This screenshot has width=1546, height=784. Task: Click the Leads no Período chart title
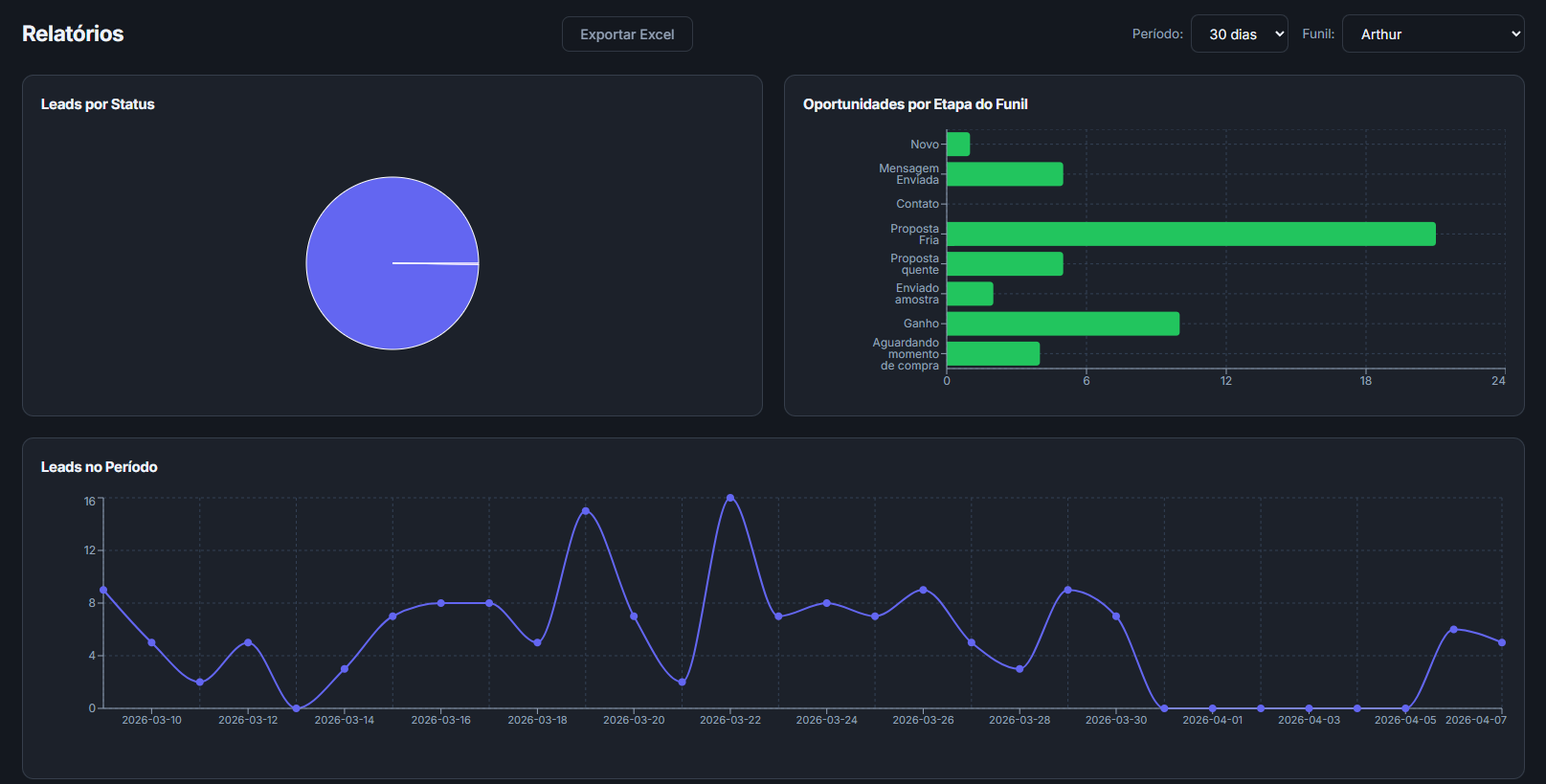coord(99,467)
